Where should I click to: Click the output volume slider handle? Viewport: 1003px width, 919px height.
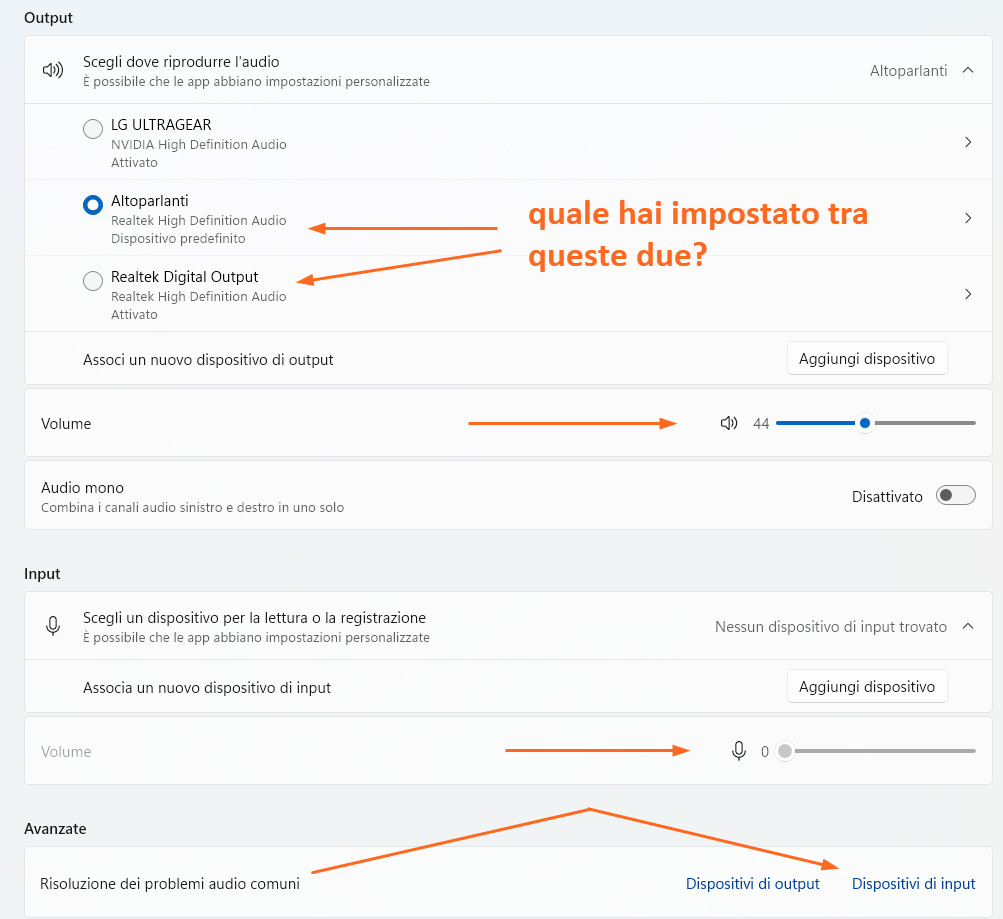865,423
